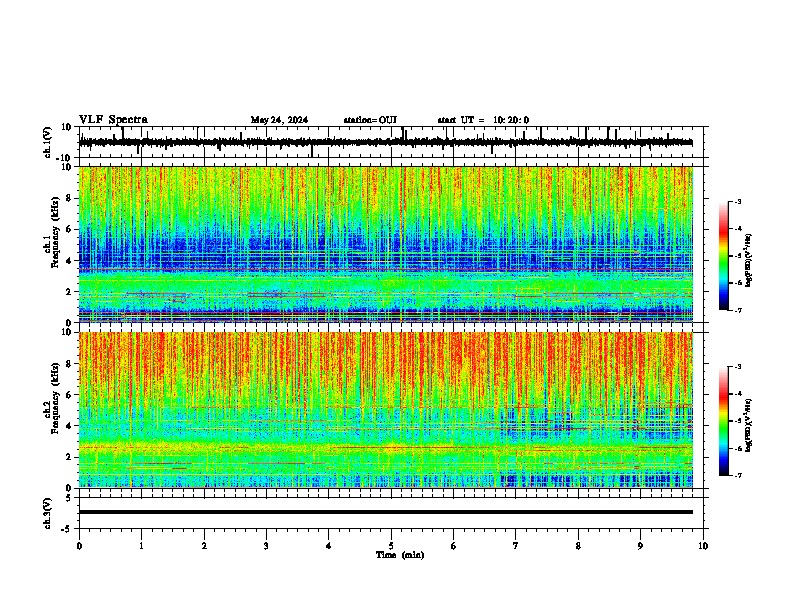Click time axis tick label "9"

tap(640, 546)
